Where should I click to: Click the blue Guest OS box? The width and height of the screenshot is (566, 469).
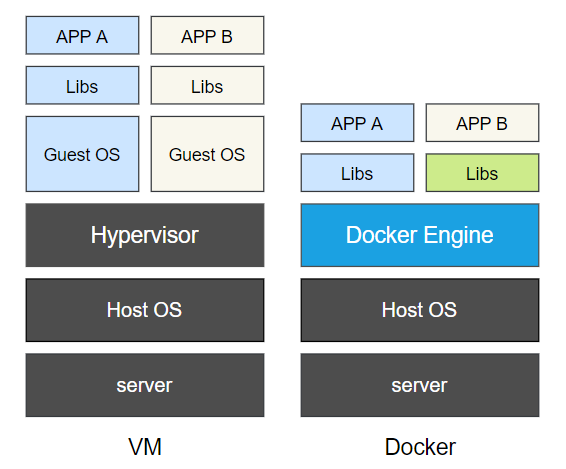tap(82, 154)
